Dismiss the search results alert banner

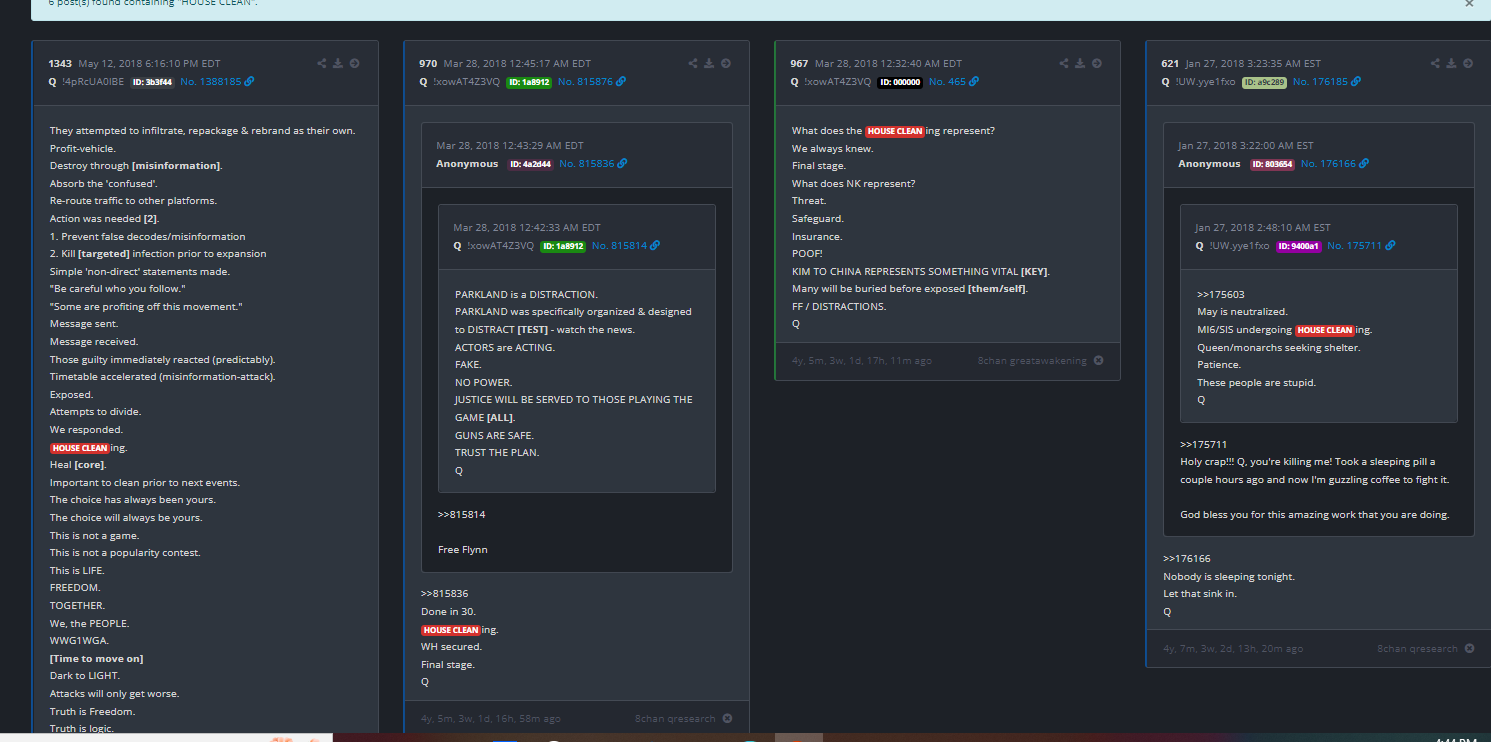tap(1469, 4)
